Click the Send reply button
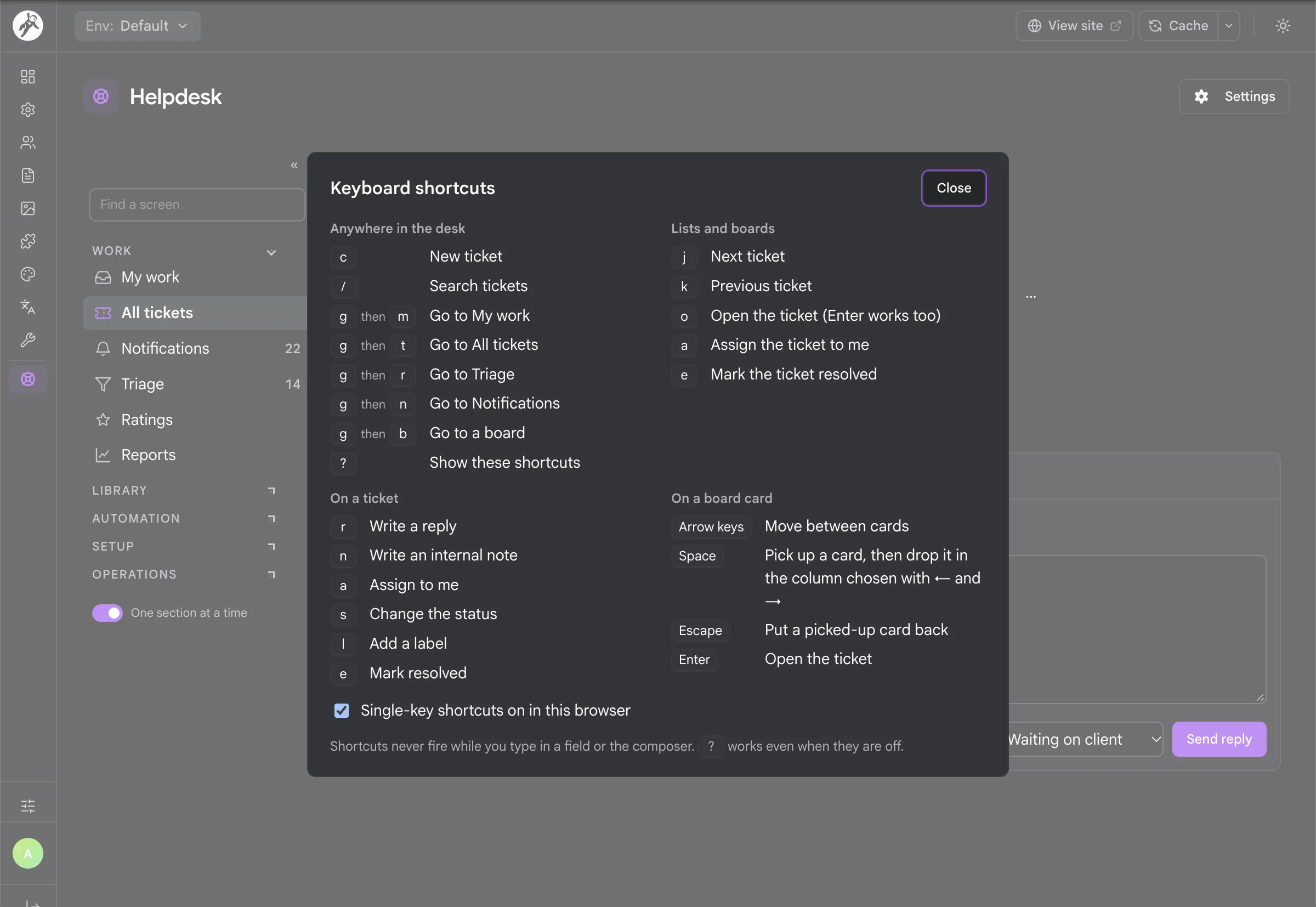Viewport: 1316px width, 907px height. 1219,739
